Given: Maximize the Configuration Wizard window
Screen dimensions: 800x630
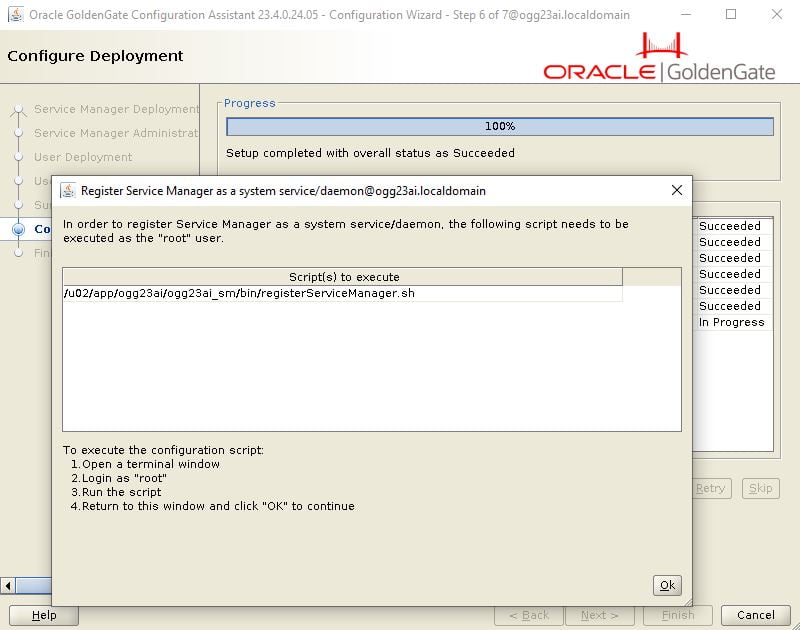Looking at the screenshot, I should point(731,14).
